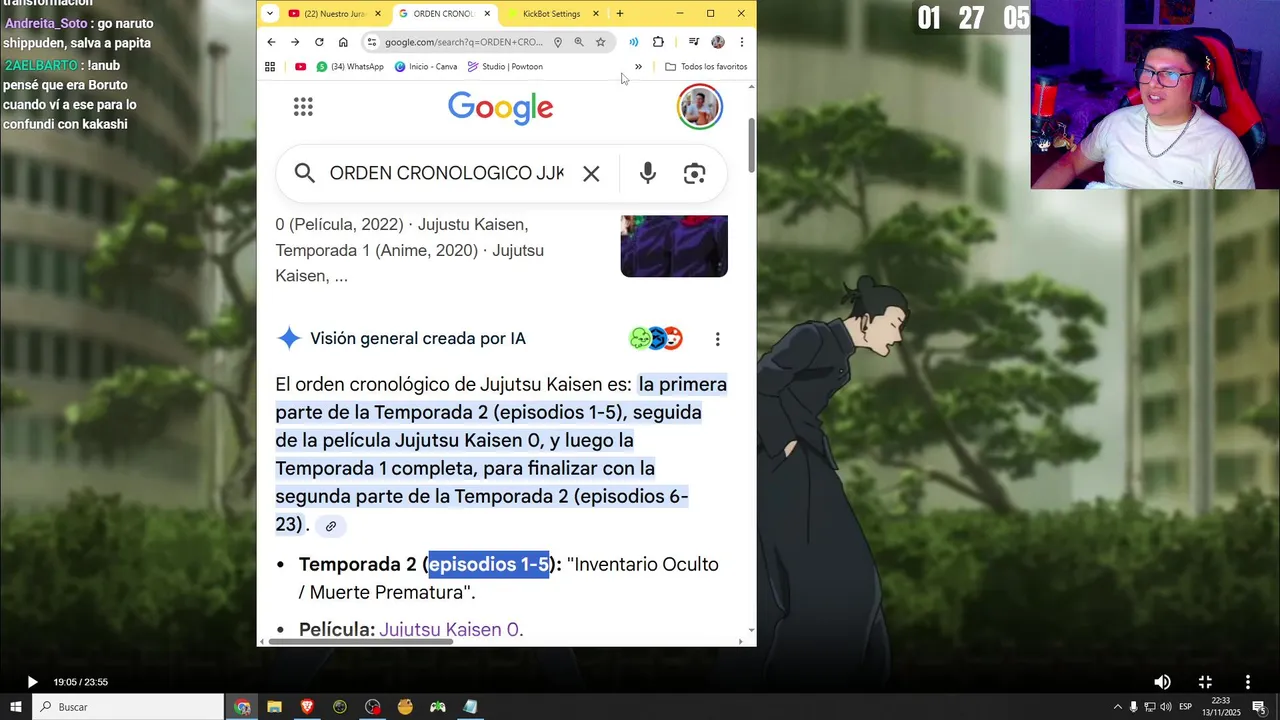Viewport: 1280px width, 720px height.
Task: Open the AI overview sources icons
Action: point(656,338)
